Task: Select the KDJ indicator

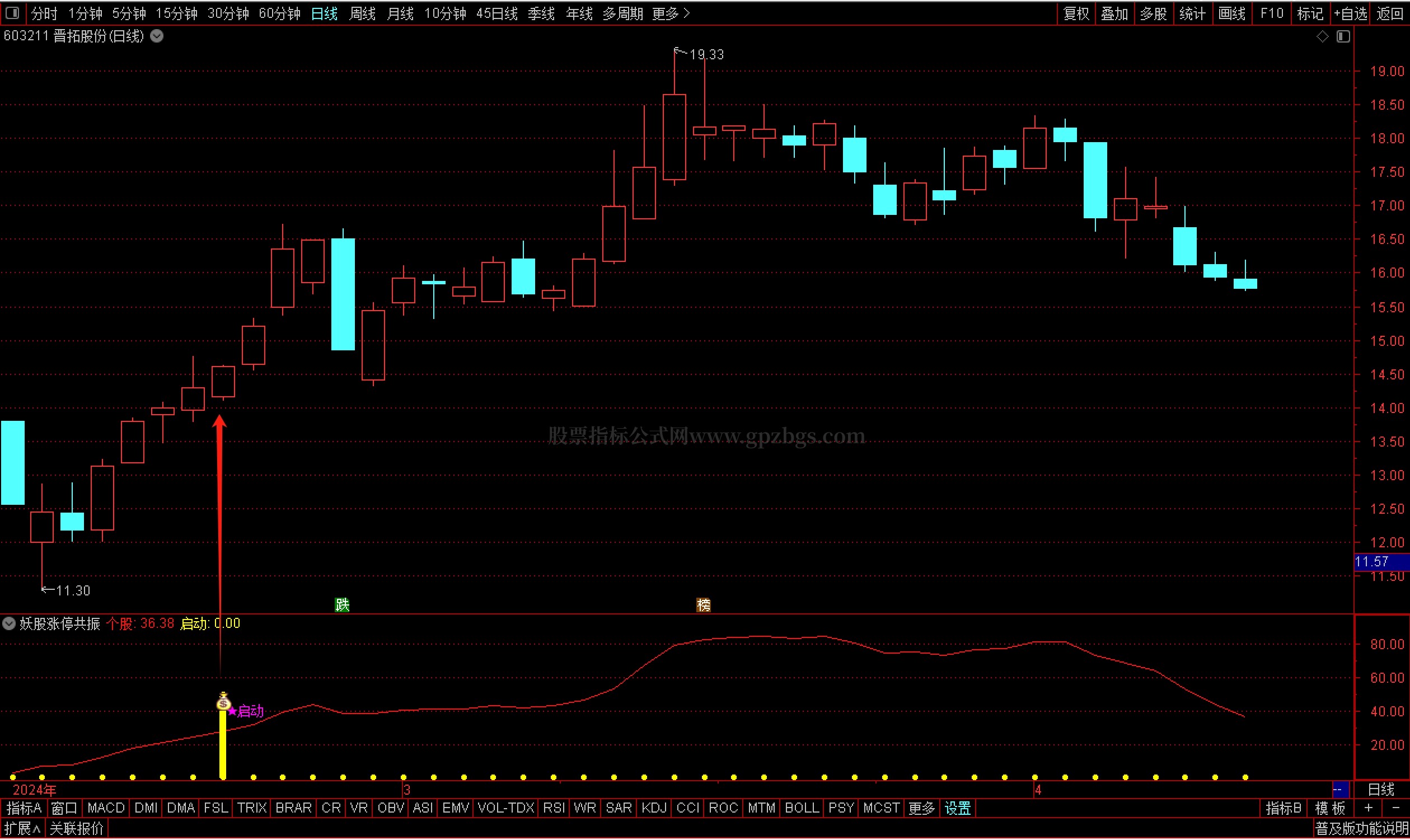Action: (x=654, y=809)
